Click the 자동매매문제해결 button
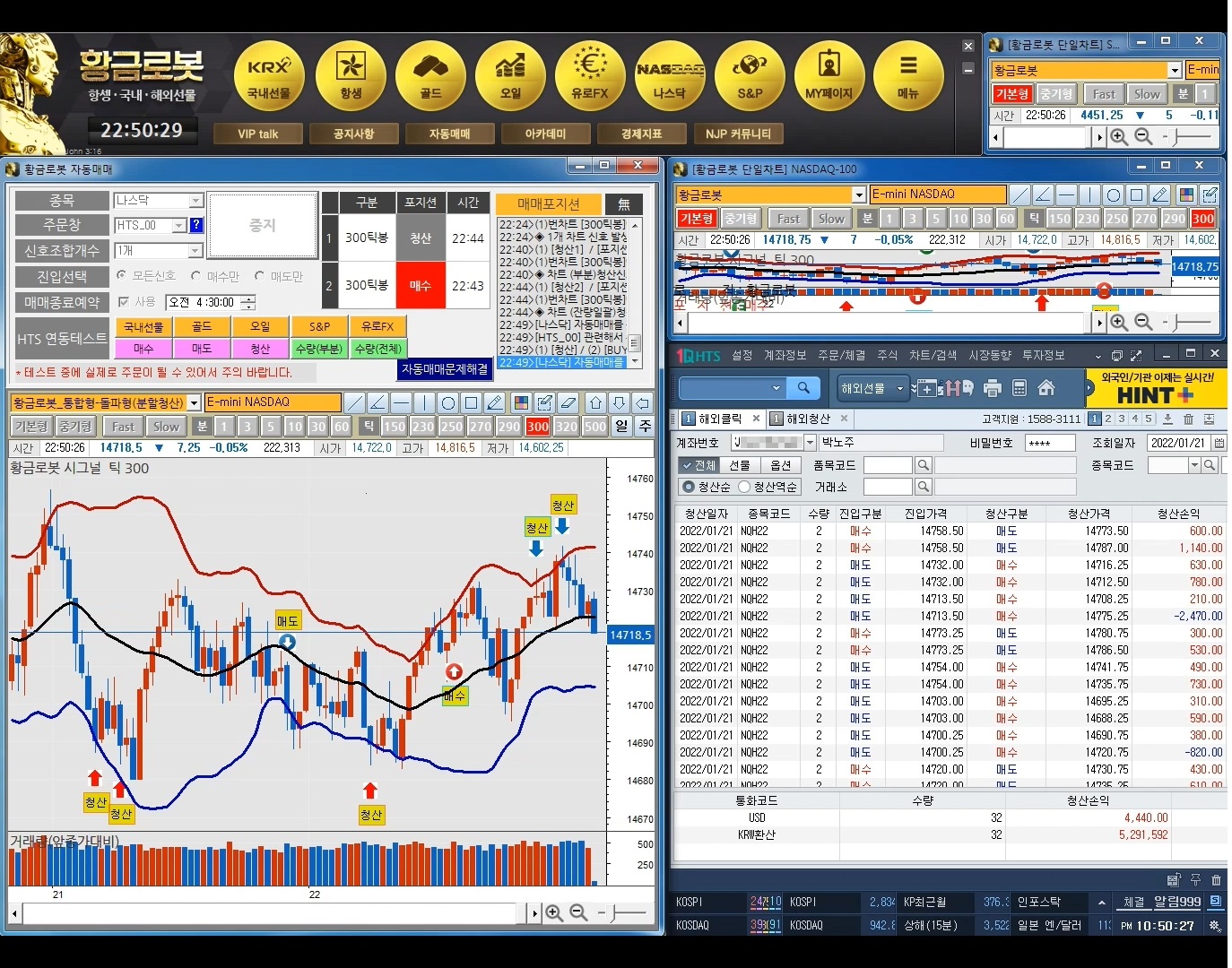The height and width of the screenshot is (968, 1232). [445, 368]
